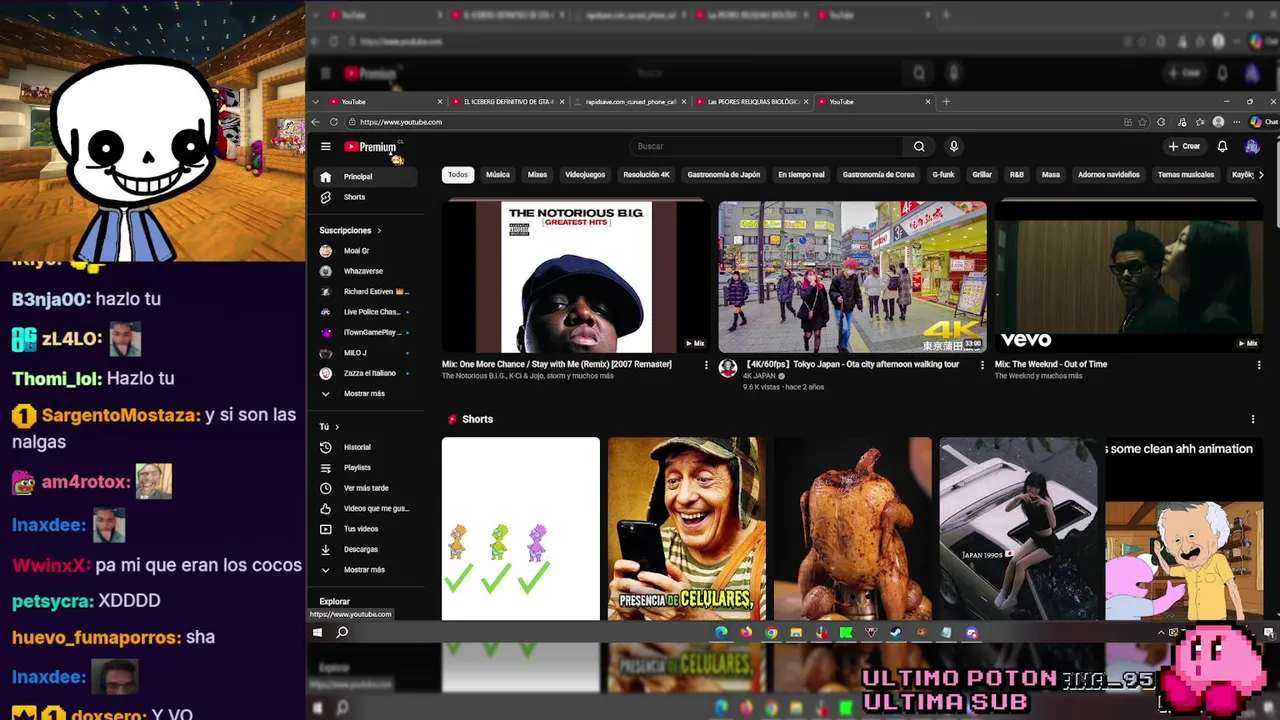This screenshot has width=1280, height=720.
Task: Open Microsoft Edge from taskbar
Action: [721, 632]
